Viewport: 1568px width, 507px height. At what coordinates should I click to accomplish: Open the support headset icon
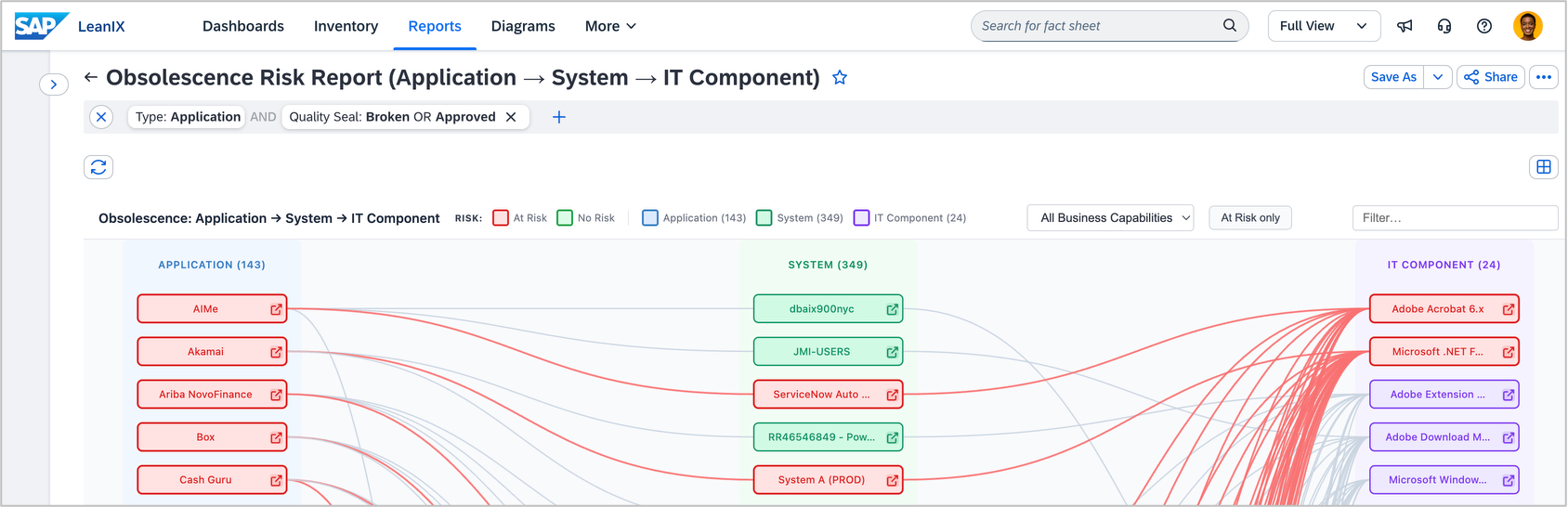pyautogui.click(x=1444, y=26)
